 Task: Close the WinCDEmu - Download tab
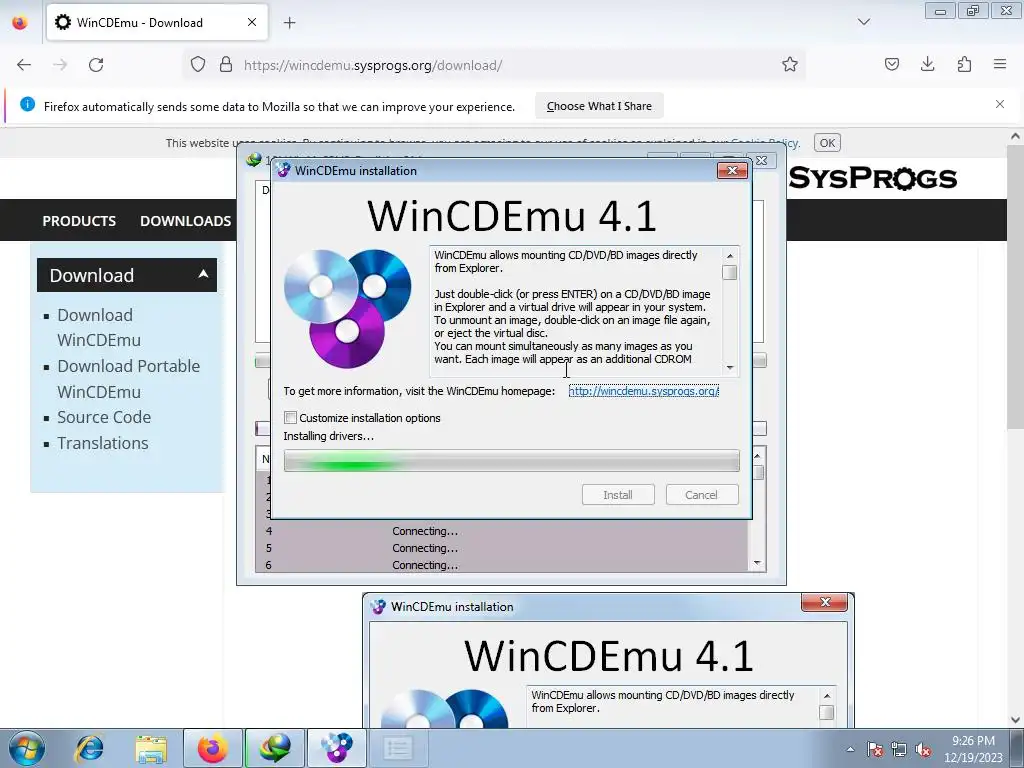(252, 22)
